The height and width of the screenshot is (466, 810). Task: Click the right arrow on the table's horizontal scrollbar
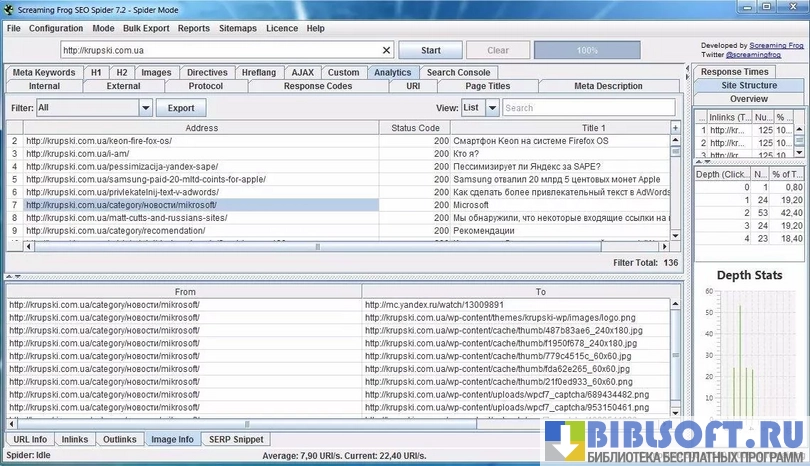point(662,246)
